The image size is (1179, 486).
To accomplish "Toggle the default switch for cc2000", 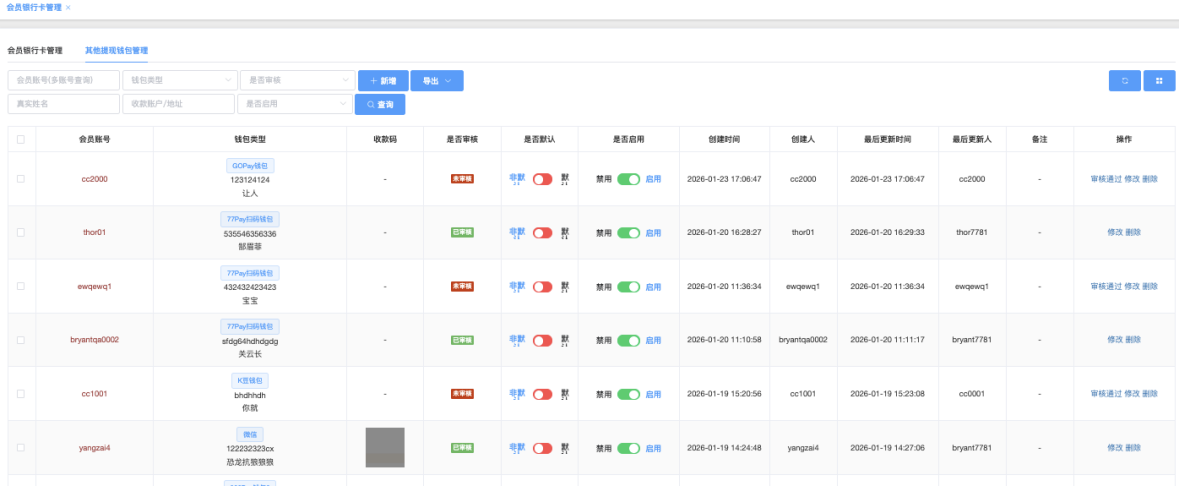I will [x=542, y=179].
